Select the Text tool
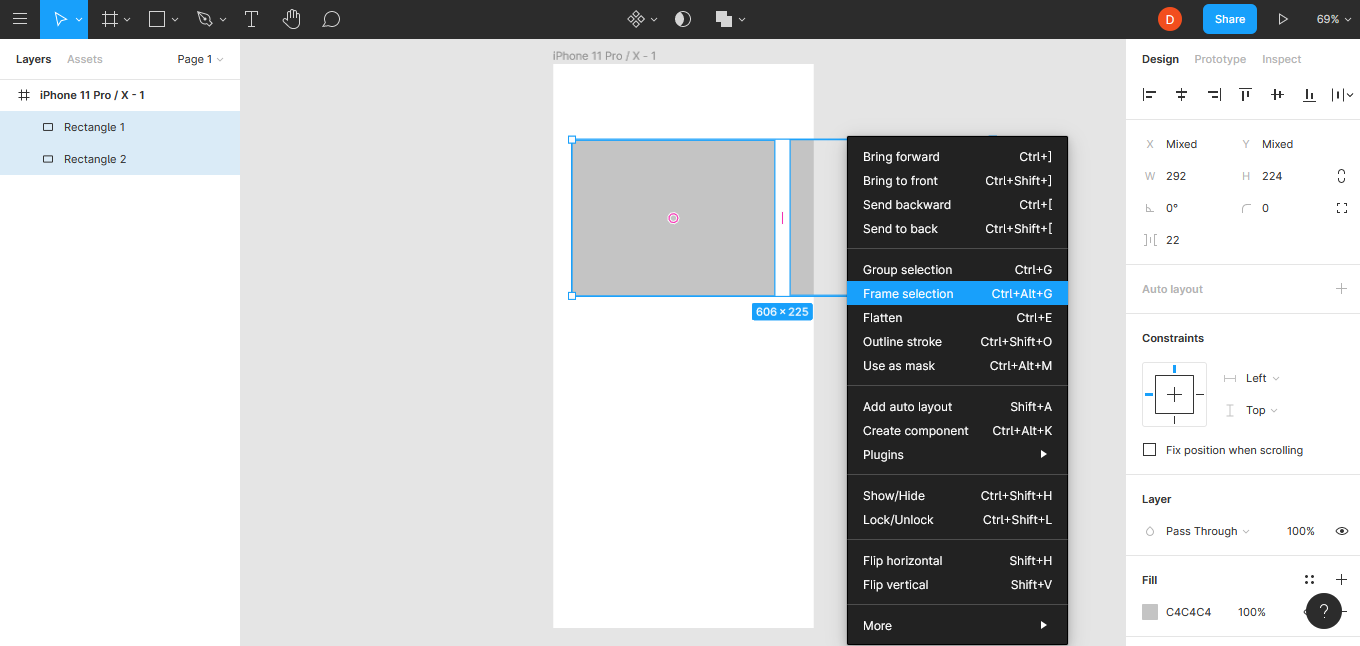This screenshot has height=646, width=1360. [x=251, y=19]
